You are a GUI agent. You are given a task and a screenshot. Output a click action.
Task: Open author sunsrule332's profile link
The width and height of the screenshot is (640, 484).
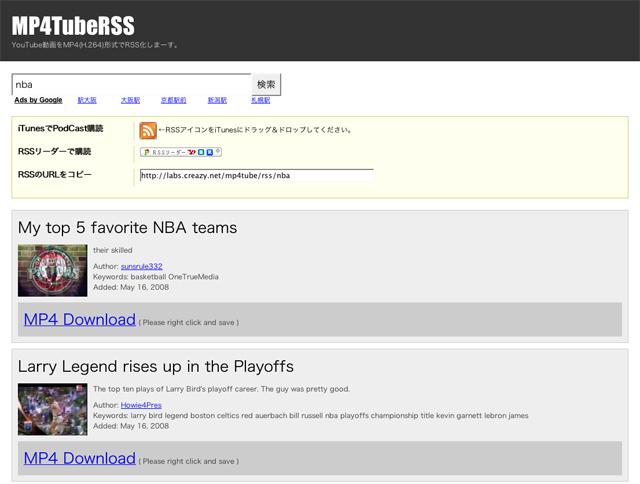click(x=141, y=266)
